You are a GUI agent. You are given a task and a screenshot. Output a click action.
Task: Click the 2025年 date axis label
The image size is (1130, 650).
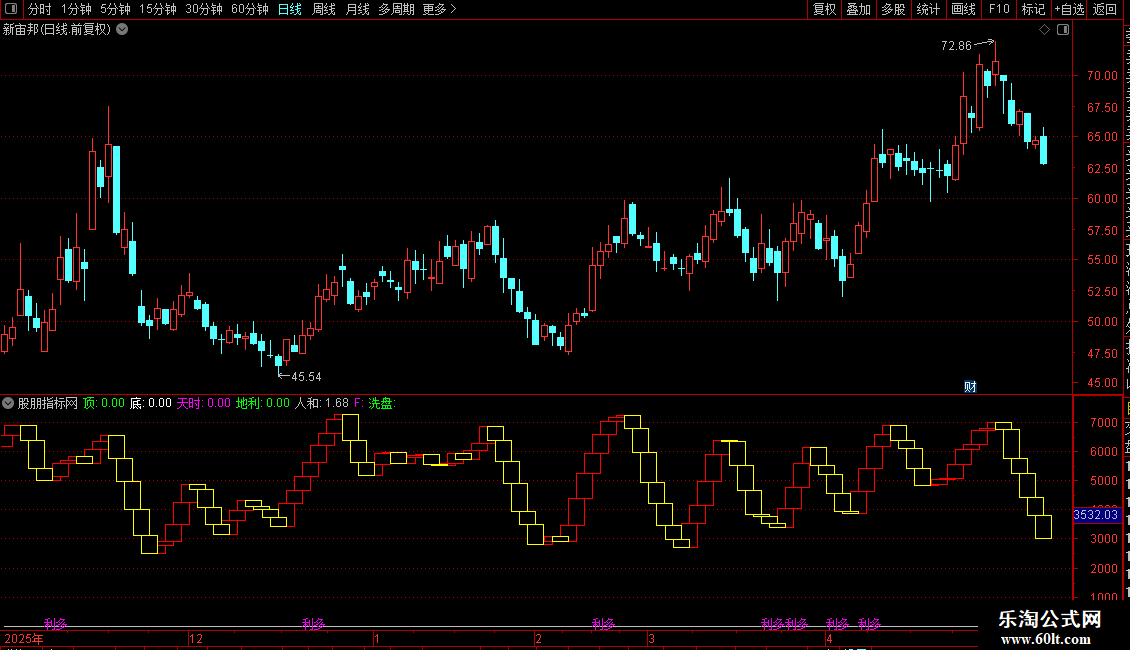(24, 638)
